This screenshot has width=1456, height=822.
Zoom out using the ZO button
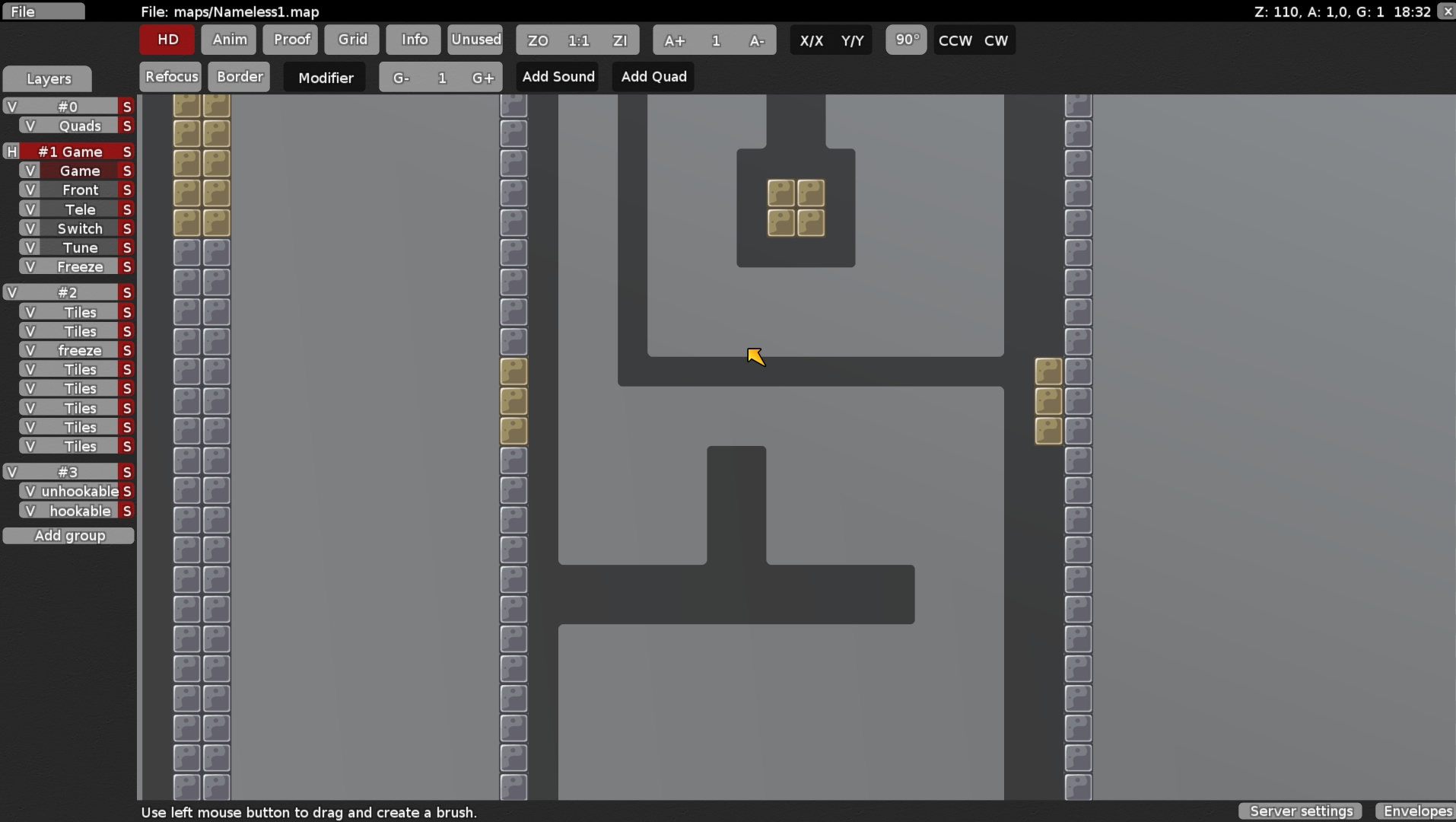(x=536, y=40)
